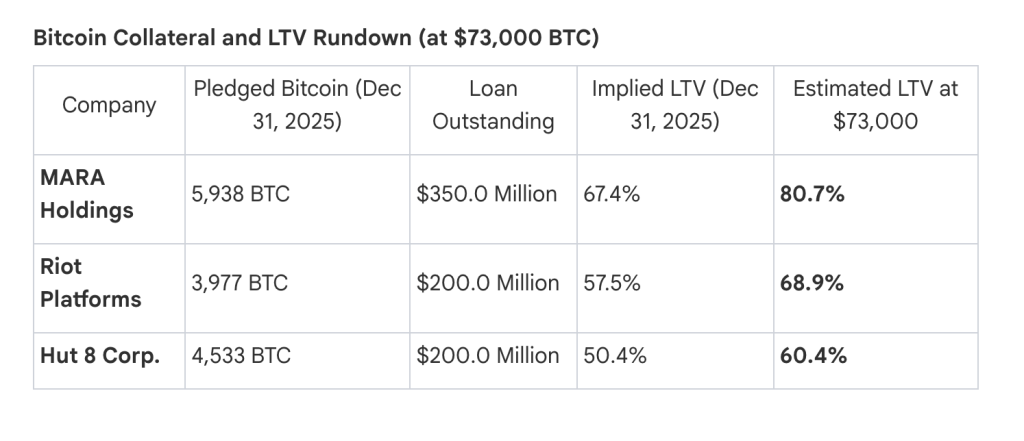
Task: Select Riot Platforms' $200.0 Million loan cell
Action: coord(488,283)
